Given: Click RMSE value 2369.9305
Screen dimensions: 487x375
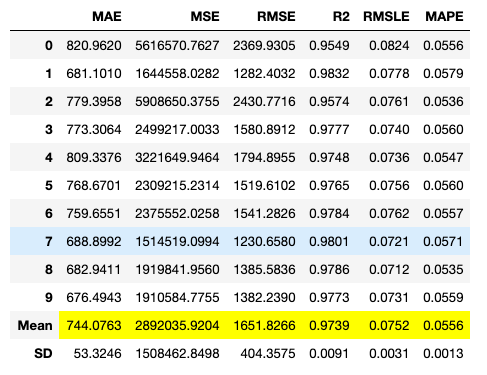Looking at the screenshot, I should [x=264, y=45].
